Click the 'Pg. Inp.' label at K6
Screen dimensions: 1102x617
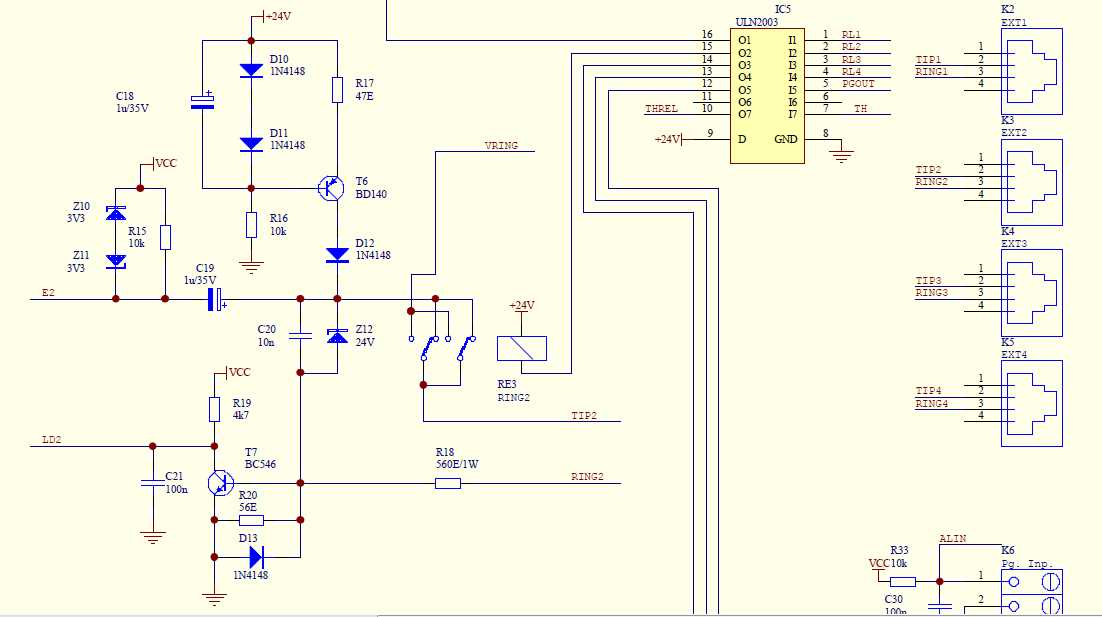coord(1028,564)
